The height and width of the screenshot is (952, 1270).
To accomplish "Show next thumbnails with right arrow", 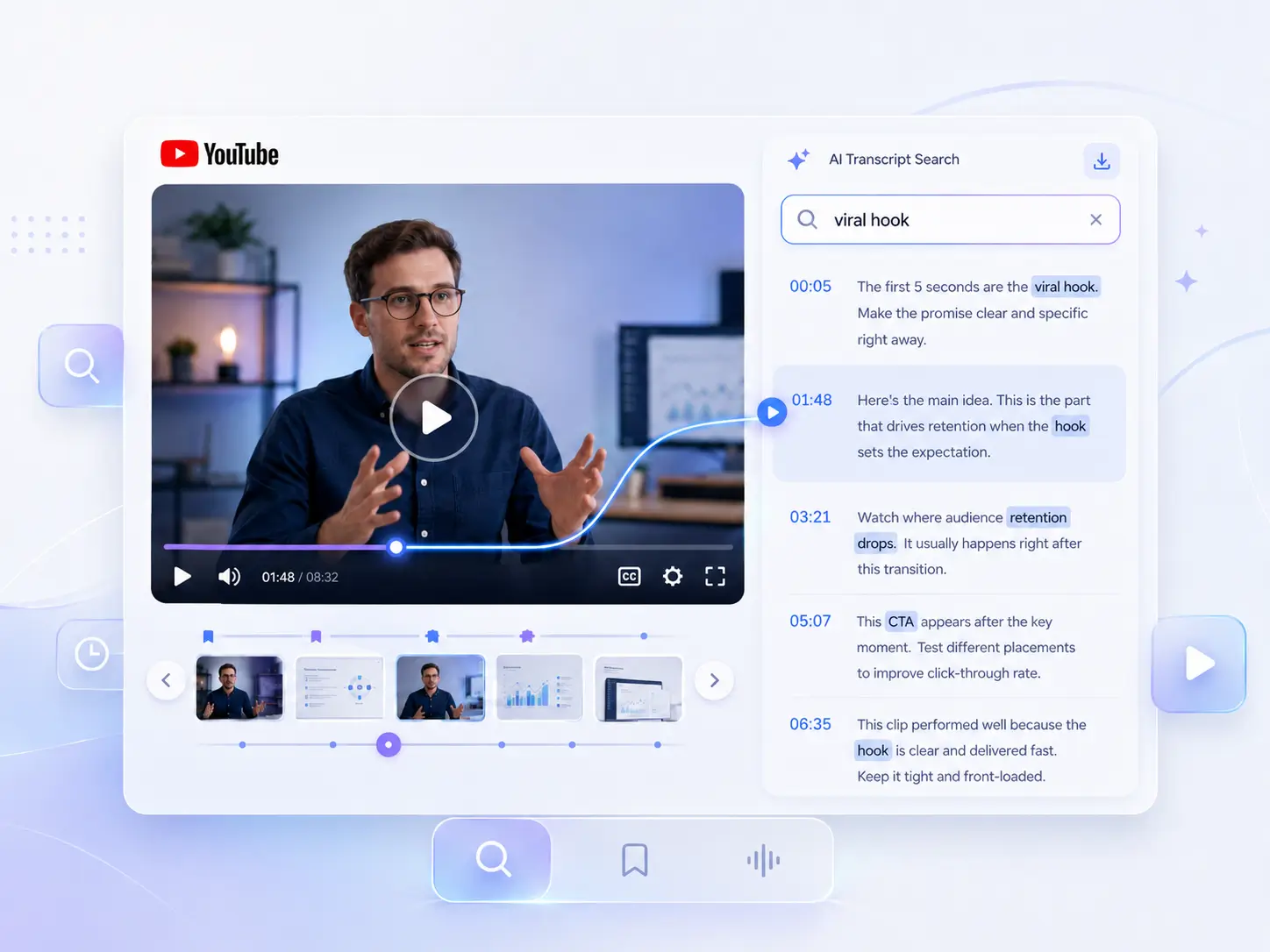I will [714, 680].
